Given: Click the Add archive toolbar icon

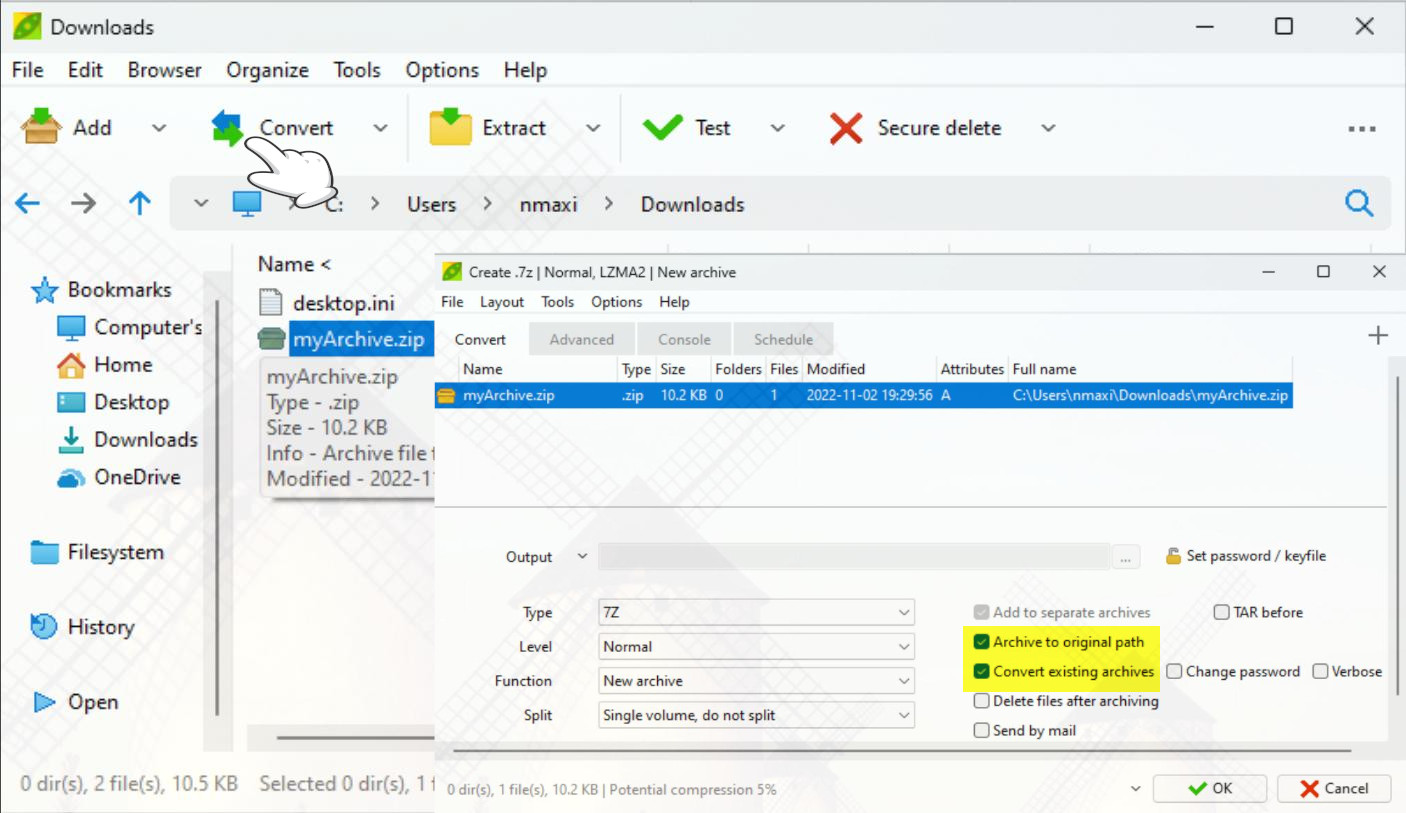Looking at the screenshot, I should [41, 128].
